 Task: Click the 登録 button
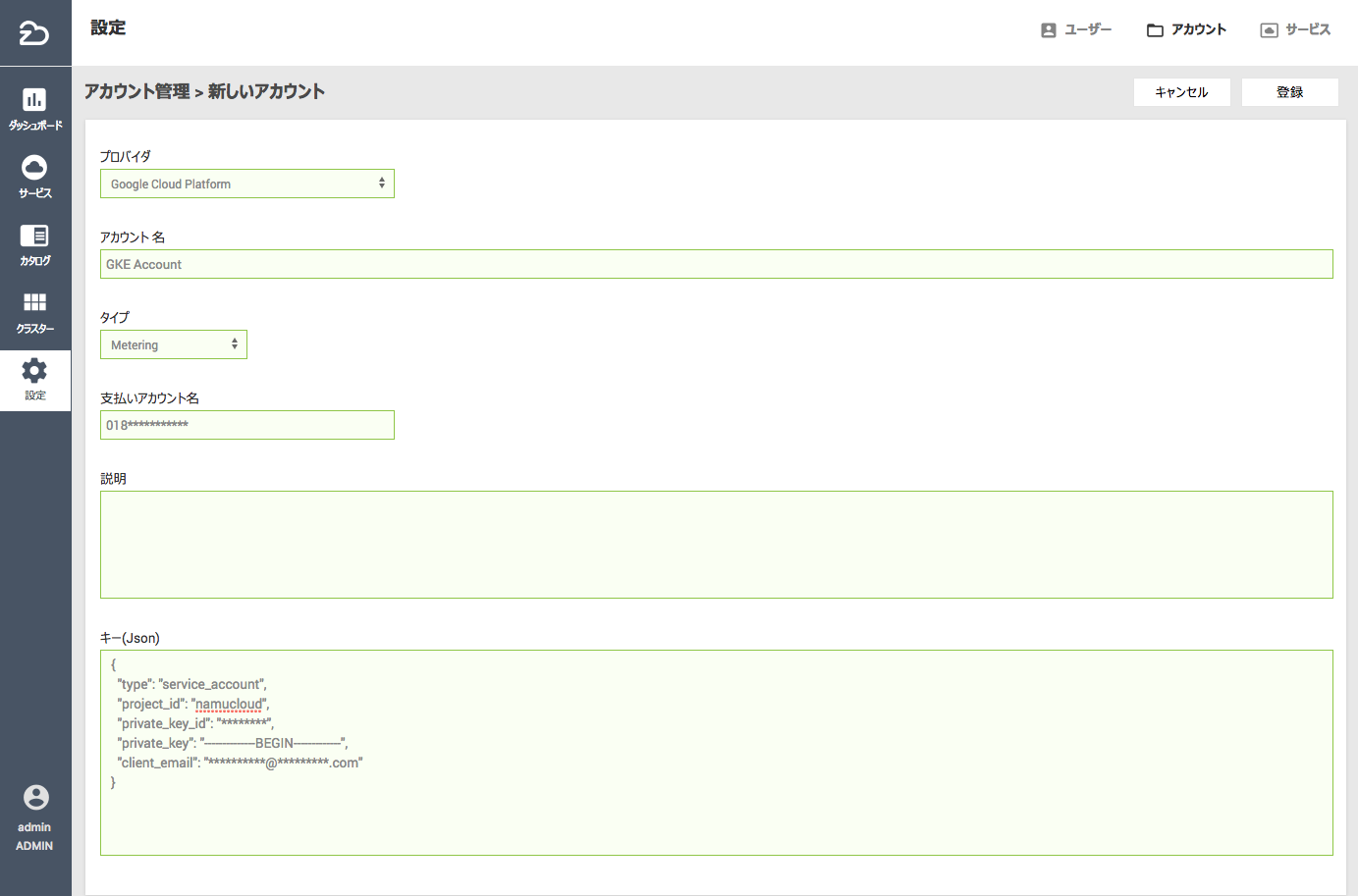[1290, 92]
